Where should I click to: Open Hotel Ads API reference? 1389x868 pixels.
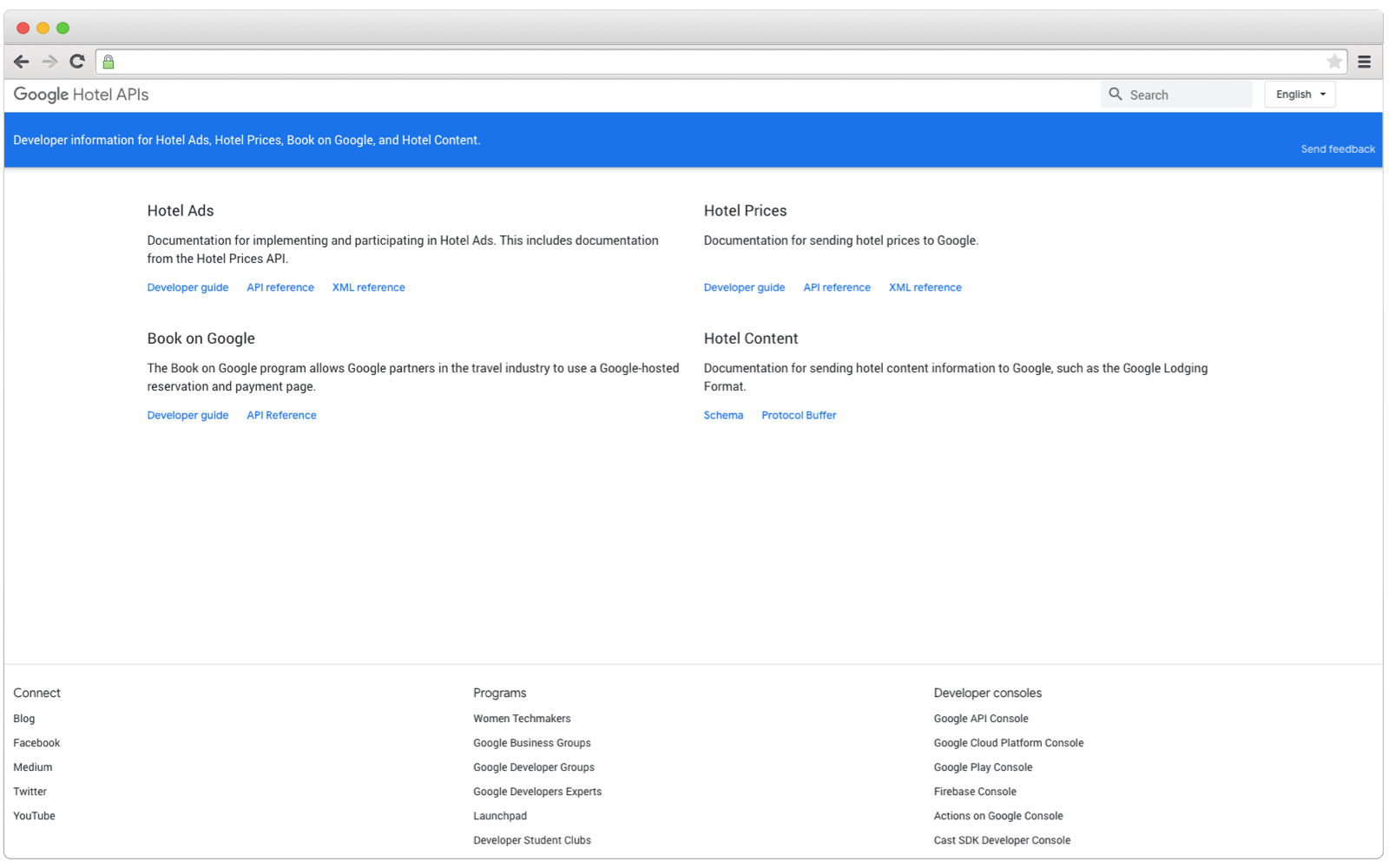(280, 287)
